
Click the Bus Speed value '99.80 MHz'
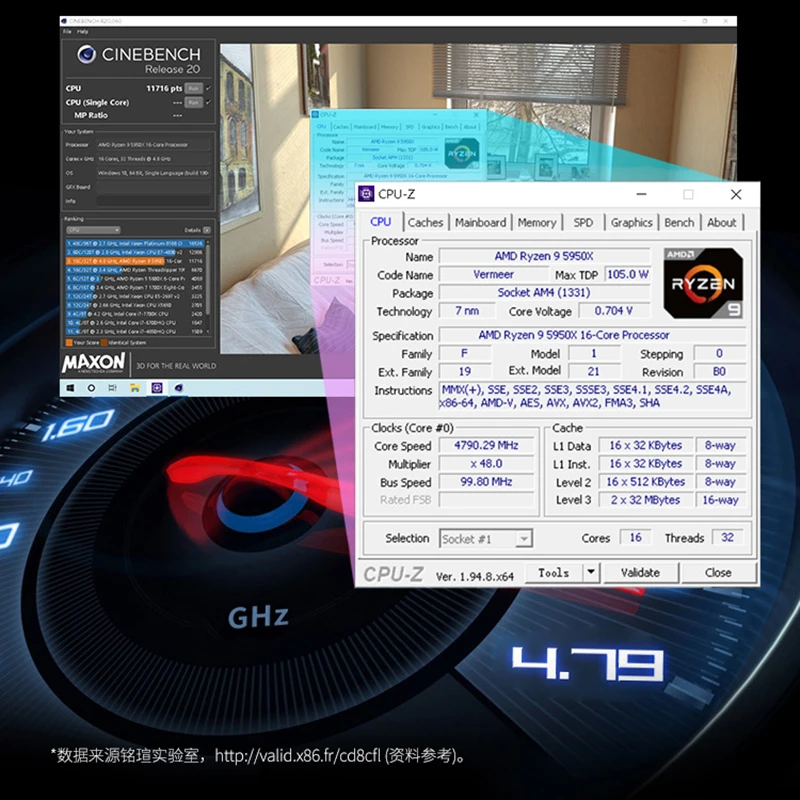(x=486, y=482)
